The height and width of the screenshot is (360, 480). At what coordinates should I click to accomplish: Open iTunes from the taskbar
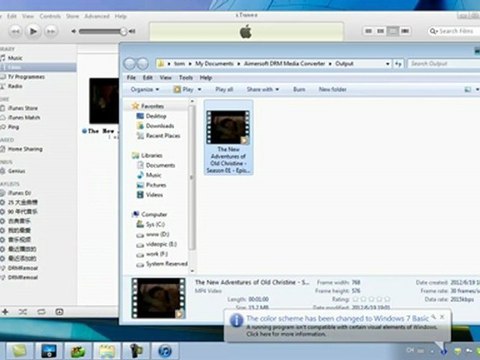pyautogui.click(x=165, y=351)
